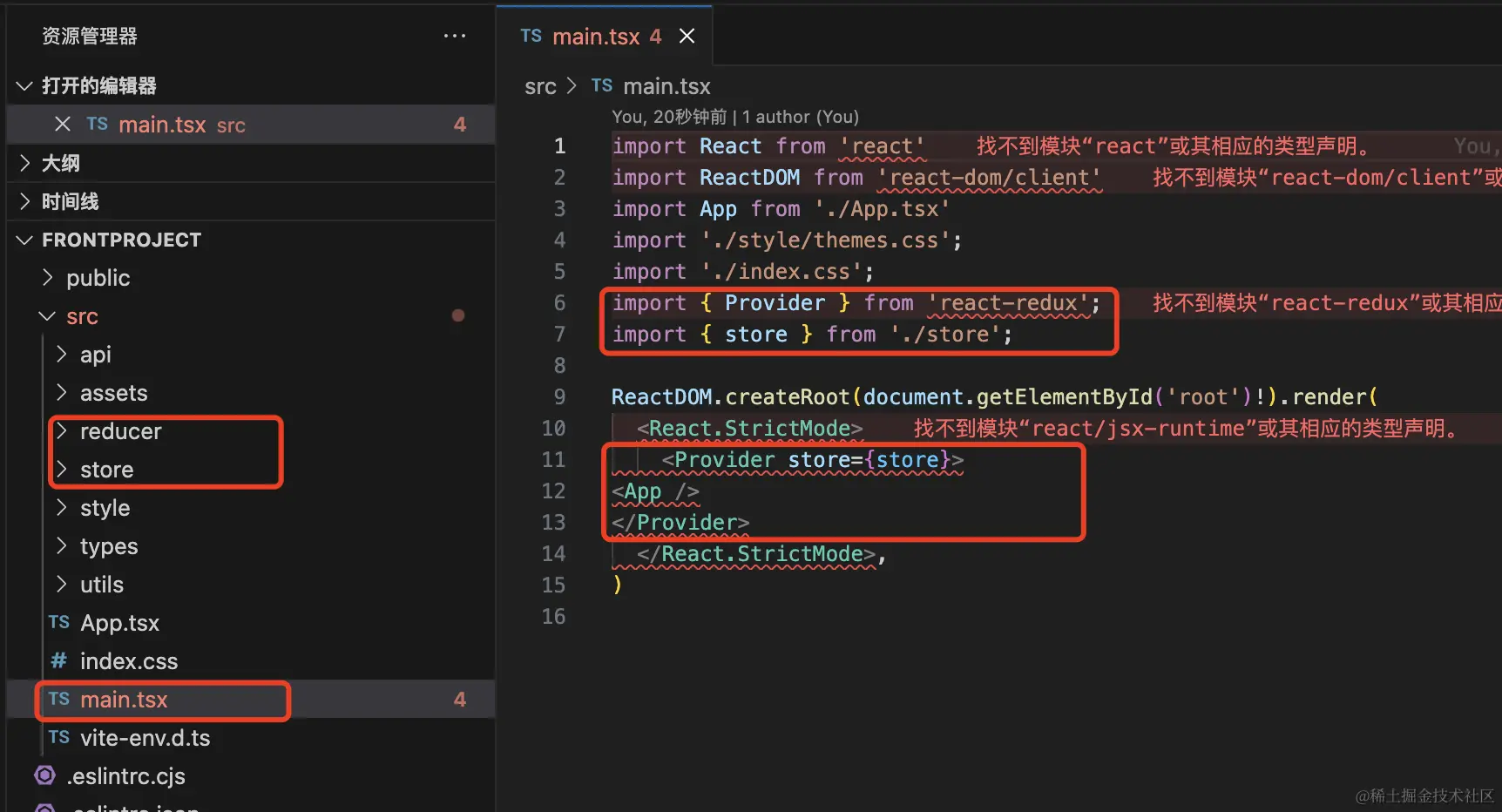Close main.tsx in the open editors list
Screen dimensions: 1502x812
click(63, 125)
